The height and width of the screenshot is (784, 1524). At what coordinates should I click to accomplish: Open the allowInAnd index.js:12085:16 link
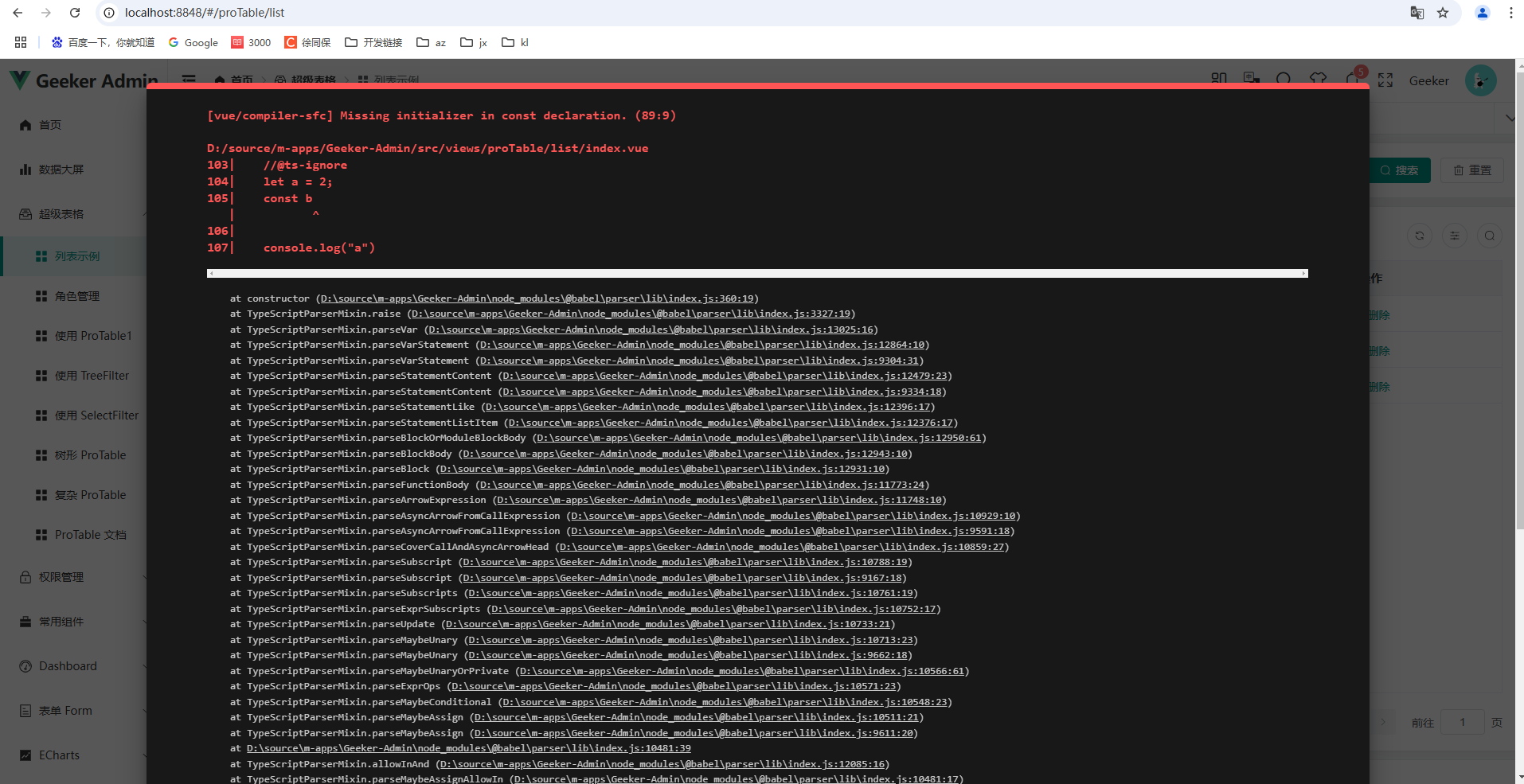click(x=662, y=764)
